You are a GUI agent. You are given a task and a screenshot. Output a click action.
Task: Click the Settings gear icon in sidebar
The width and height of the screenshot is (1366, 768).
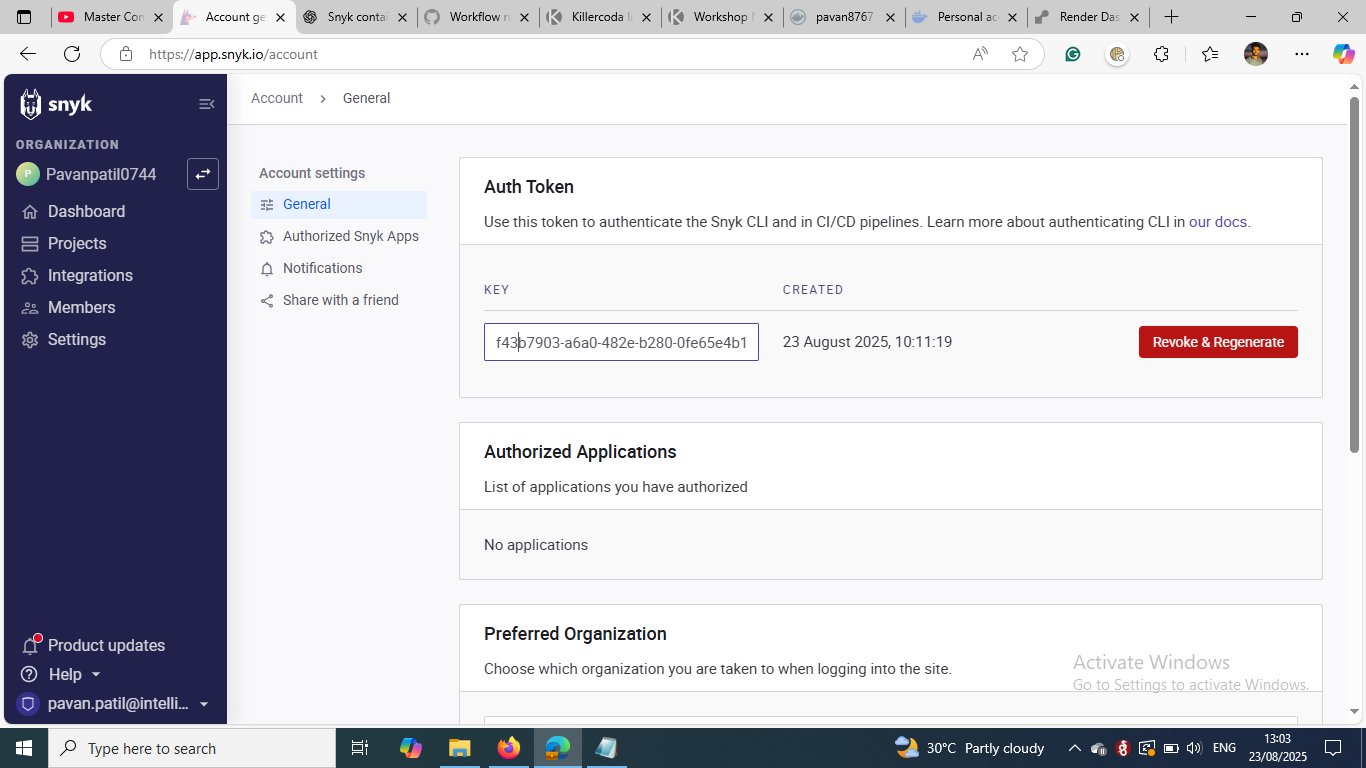30,340
